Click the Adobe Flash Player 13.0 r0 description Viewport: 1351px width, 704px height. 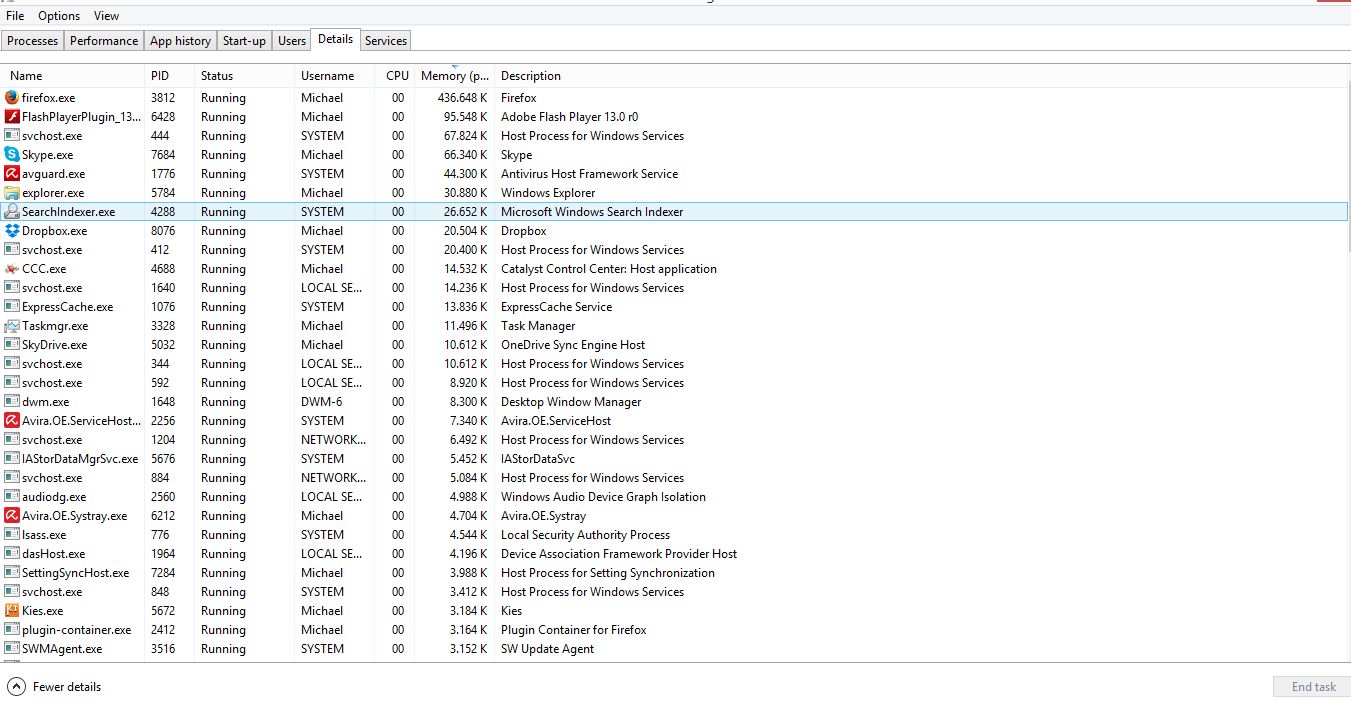click(x=570, y=117)
